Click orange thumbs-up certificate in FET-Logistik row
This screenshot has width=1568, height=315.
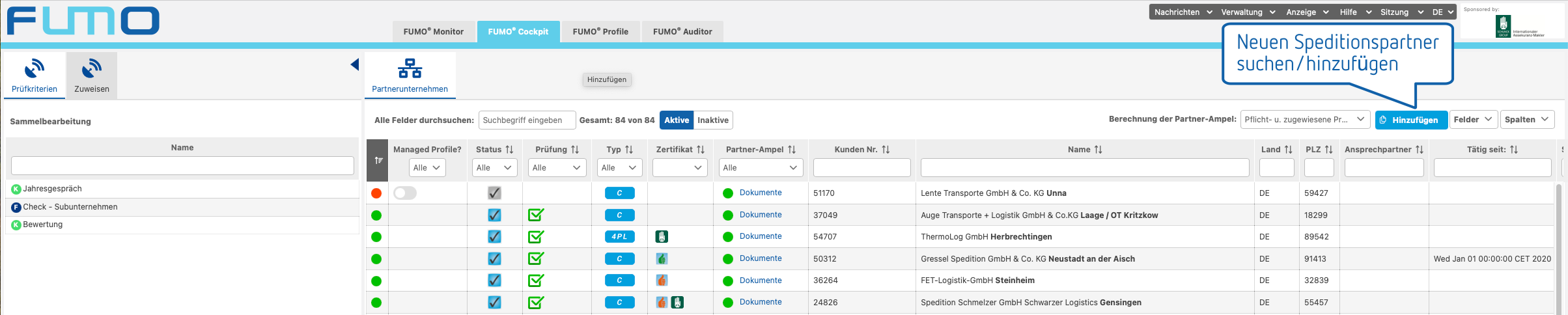[662, 281]
